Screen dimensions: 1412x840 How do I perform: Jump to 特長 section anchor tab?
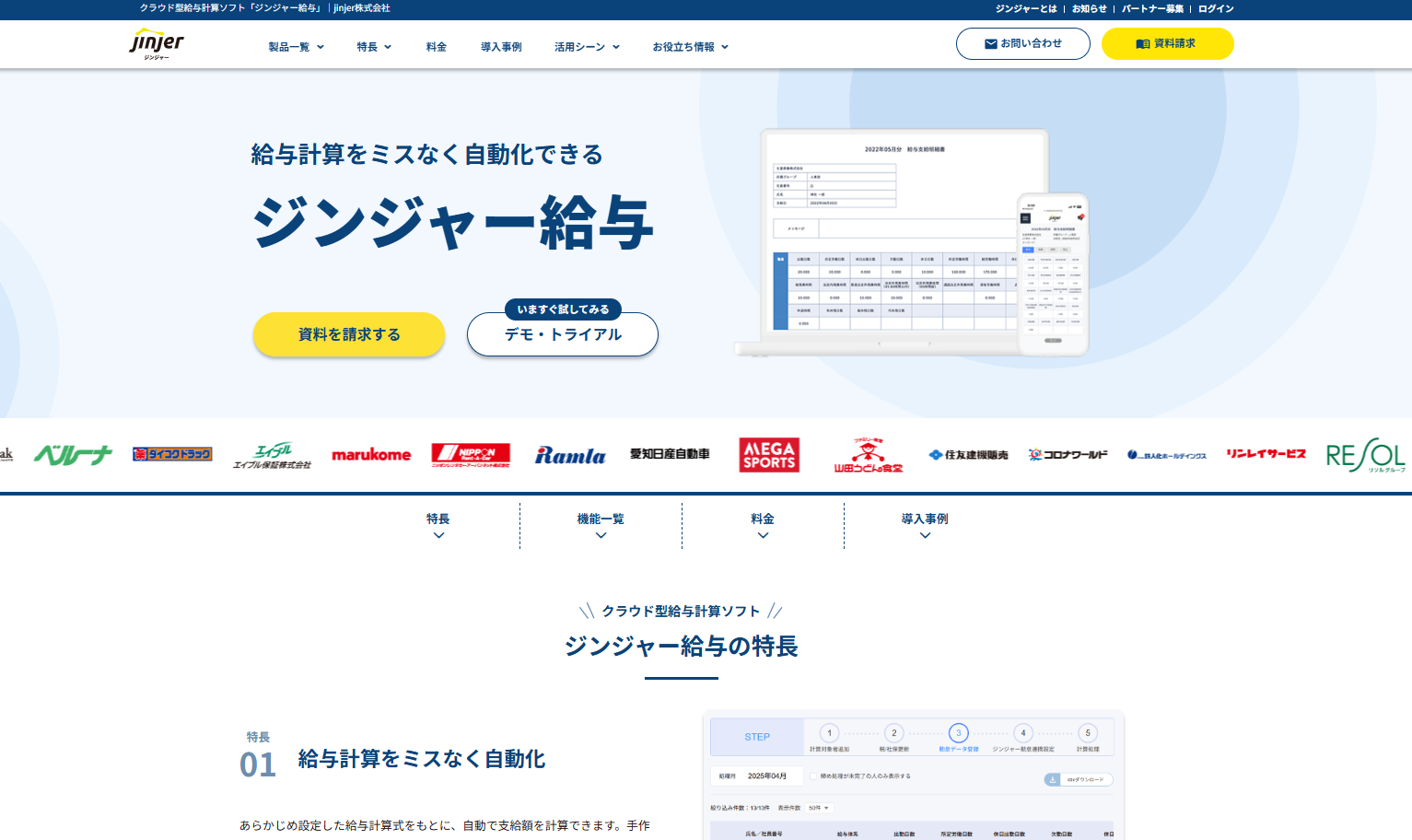(x=438, y=526)
